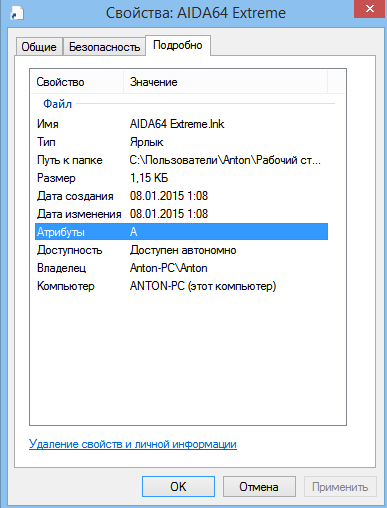Click the Ярлык type value
This screenshot has width=387, height=508.
point(146,142)
